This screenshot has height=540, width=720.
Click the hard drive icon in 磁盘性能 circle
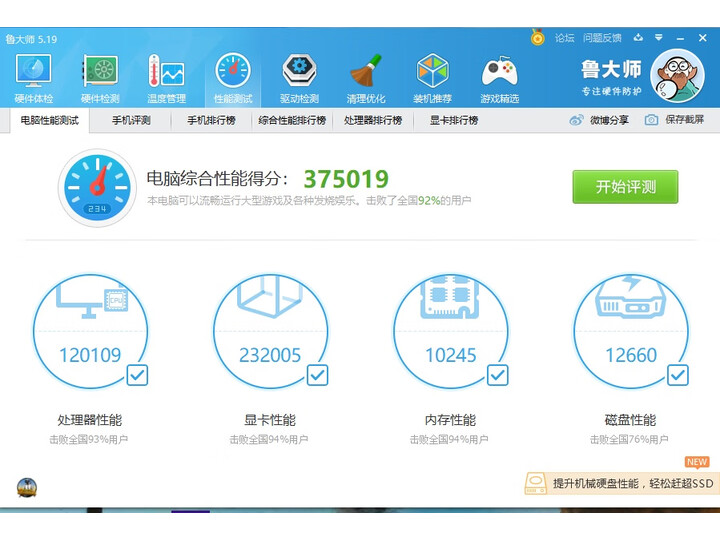coord(630,297)
